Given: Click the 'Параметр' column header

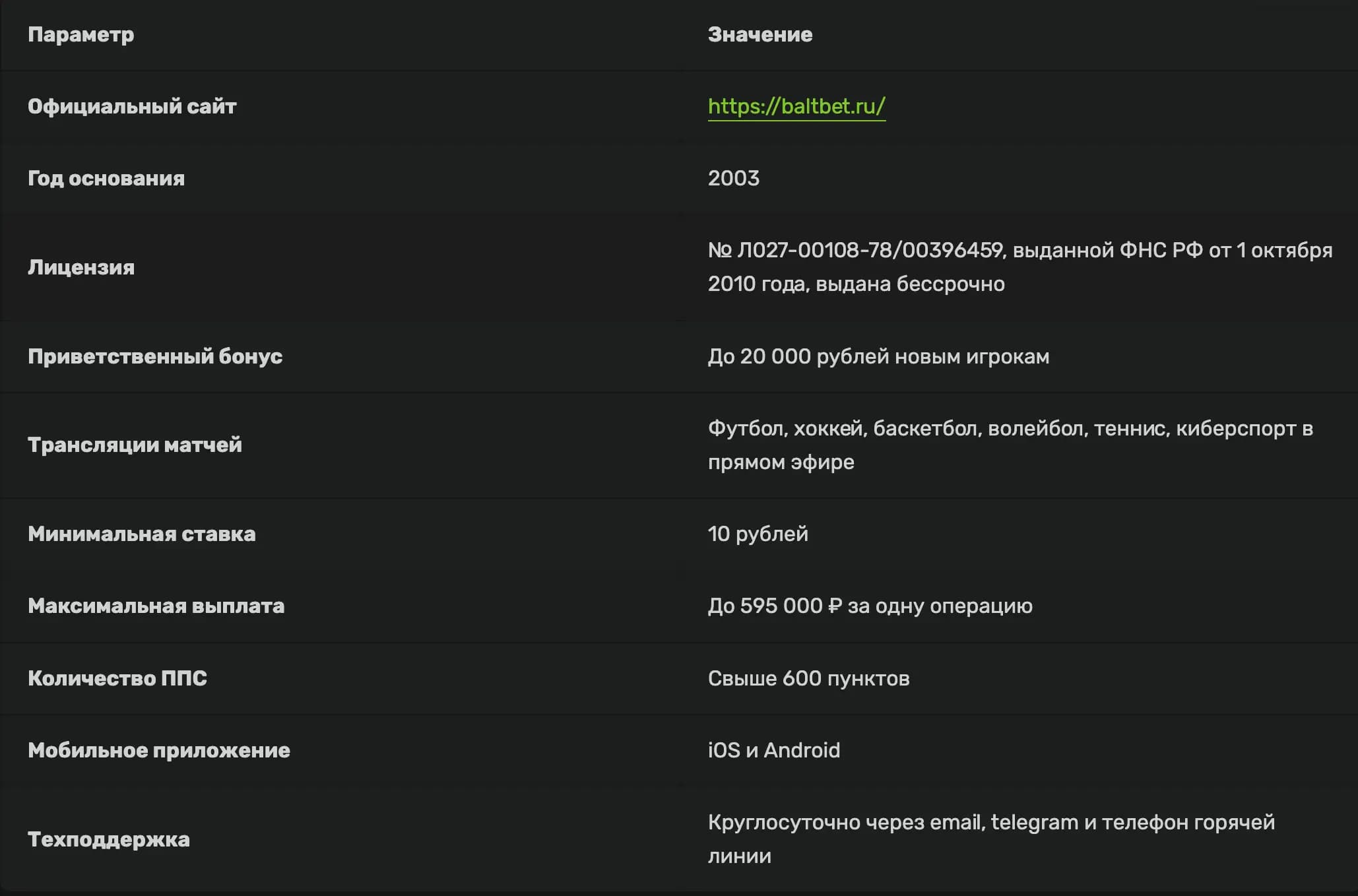Looking at the screenshot, I should (x=81, y=35).
